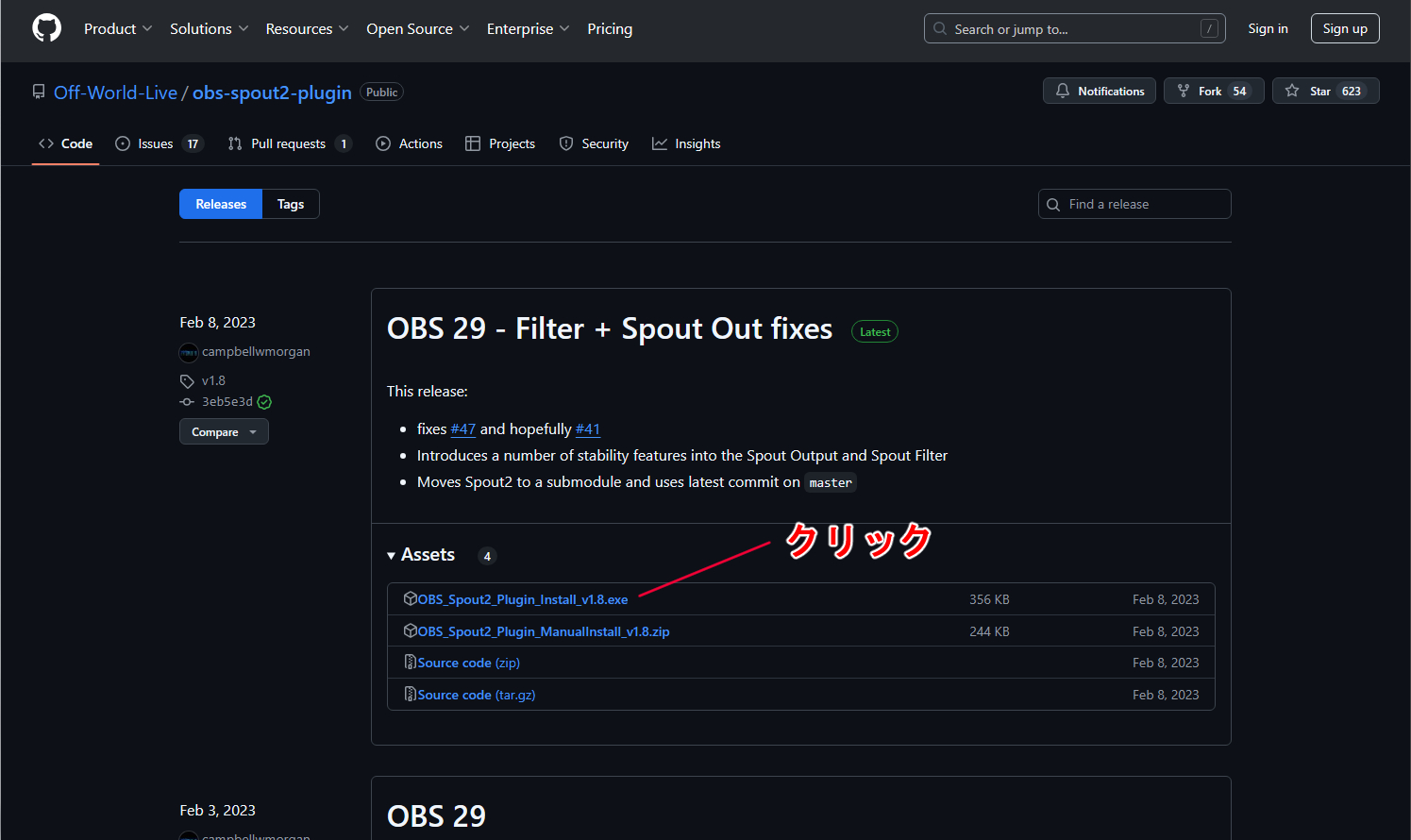This screenshot has height=840, width=1411.
Task: Click the commit icon next to 3eb5e3d
Action: tap(187, 402)
